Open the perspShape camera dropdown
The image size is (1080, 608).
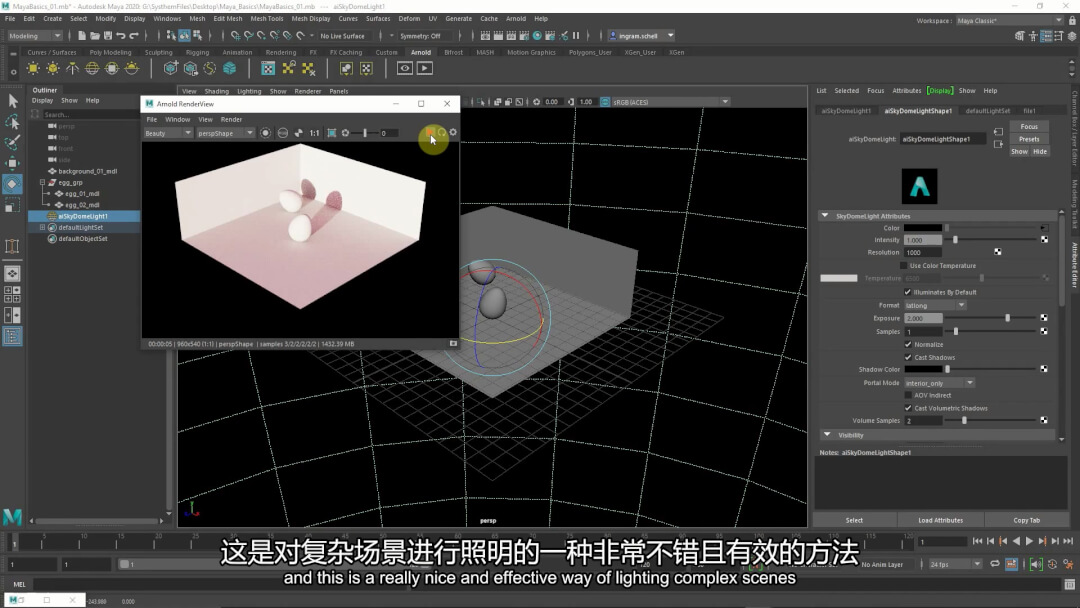[x=225, y=133]
